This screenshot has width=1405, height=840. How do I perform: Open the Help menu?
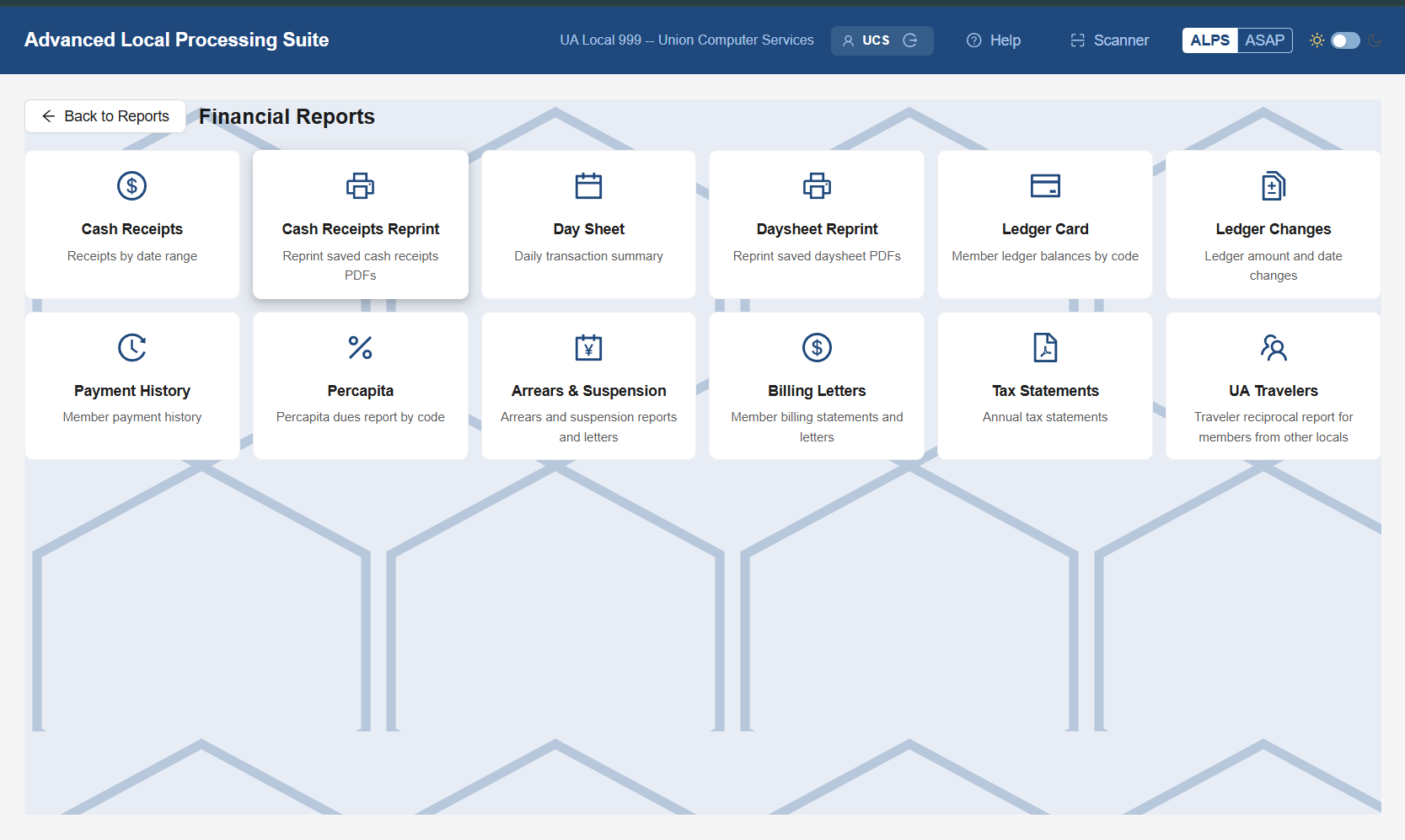click(994, 40)
